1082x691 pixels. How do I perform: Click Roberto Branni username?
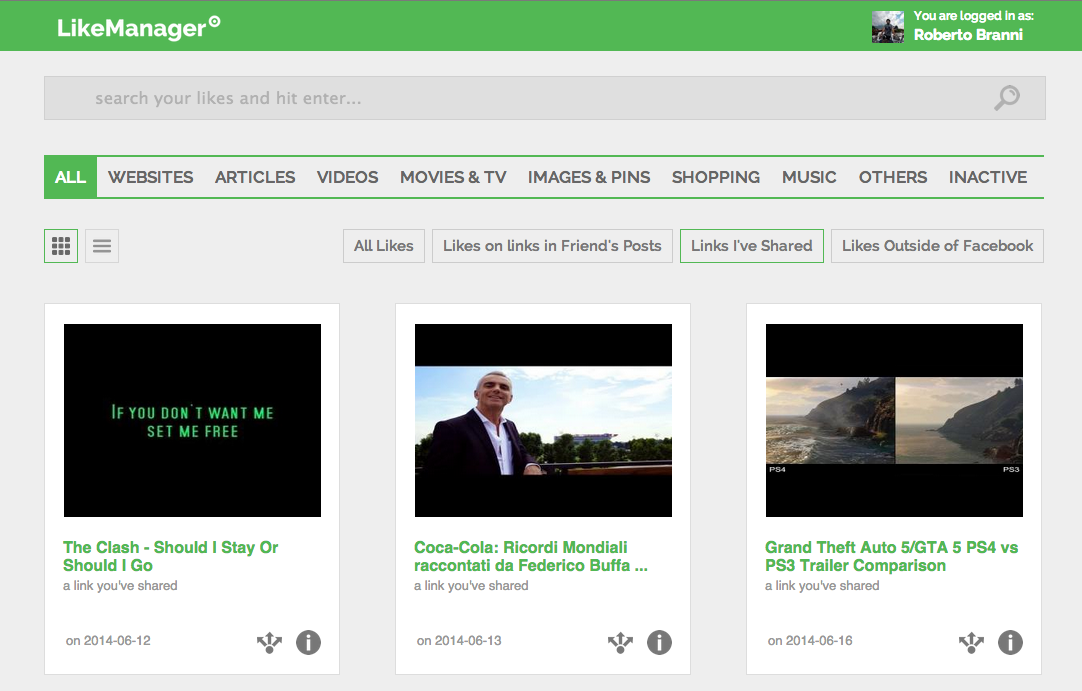pos(968,35)
